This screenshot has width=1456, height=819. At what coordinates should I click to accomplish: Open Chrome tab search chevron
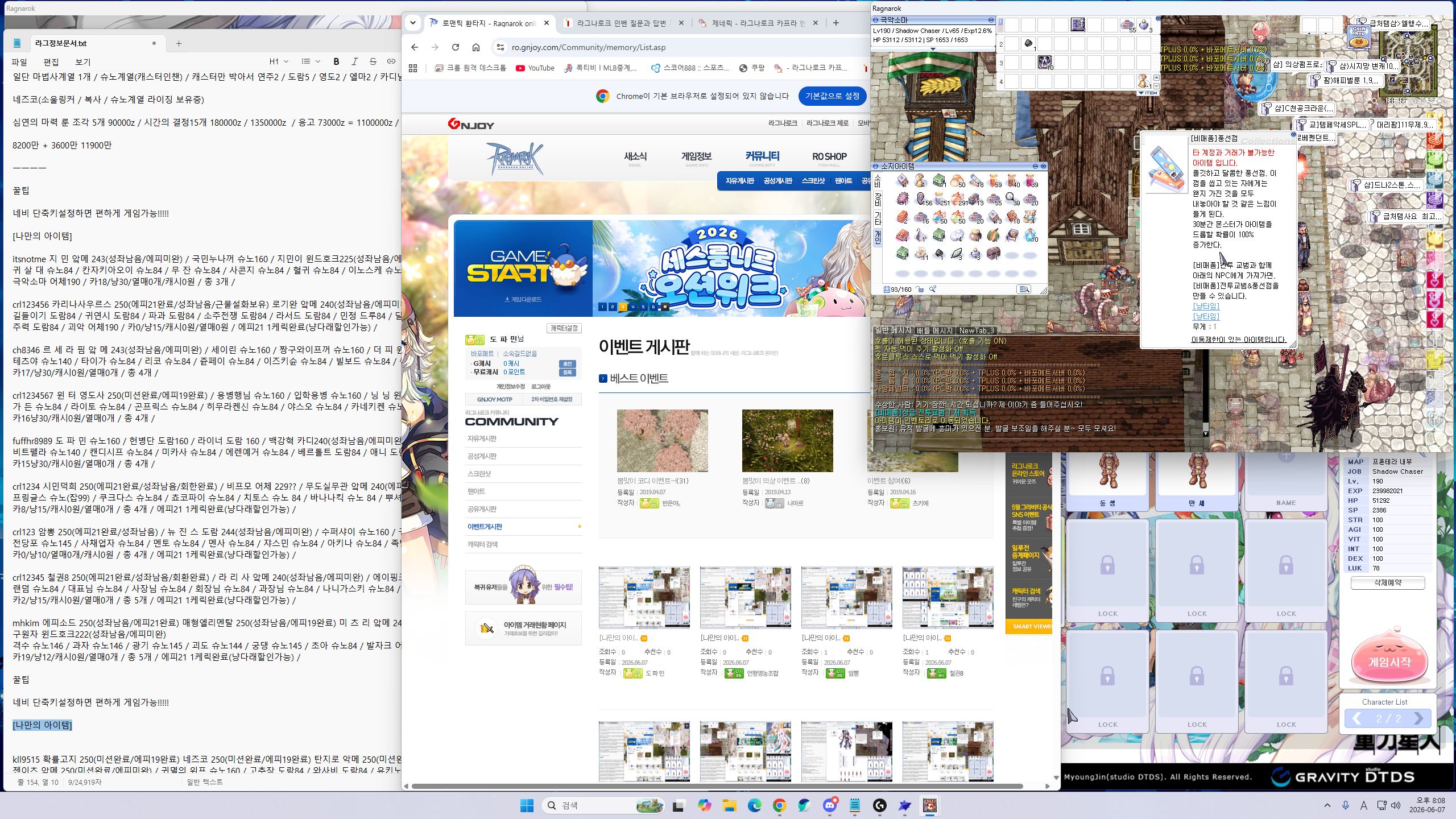click(x=413, y=23)
